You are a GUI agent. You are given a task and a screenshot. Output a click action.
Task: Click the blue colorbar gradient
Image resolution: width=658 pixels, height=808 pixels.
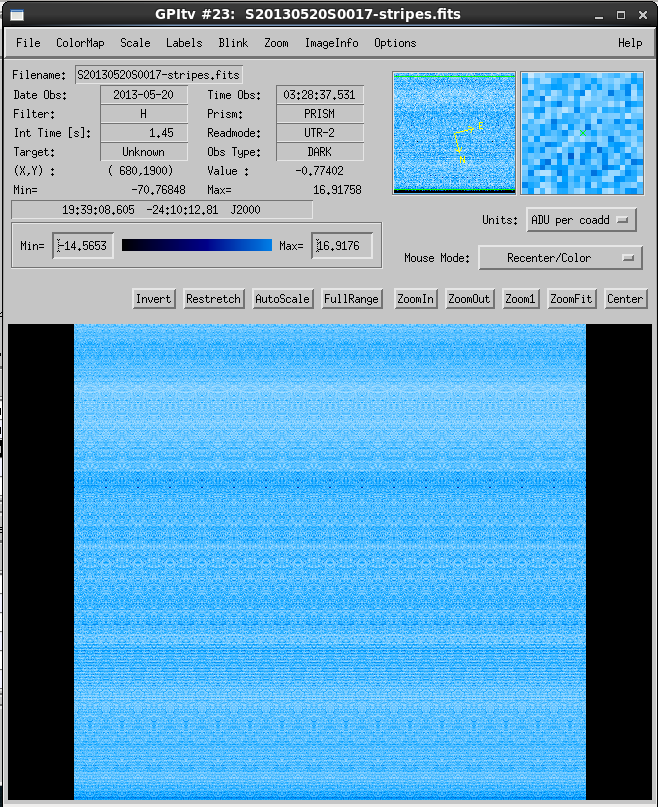pos(197,245)
